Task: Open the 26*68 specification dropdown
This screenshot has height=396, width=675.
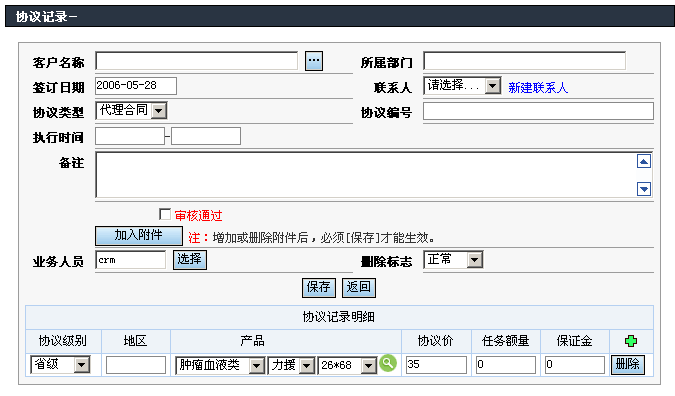Action: pos(347,365)
